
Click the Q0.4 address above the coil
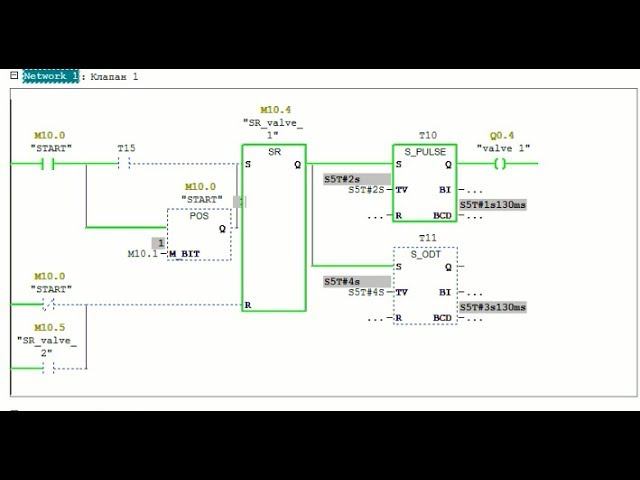pyautogui.click(x=502, y=136)
